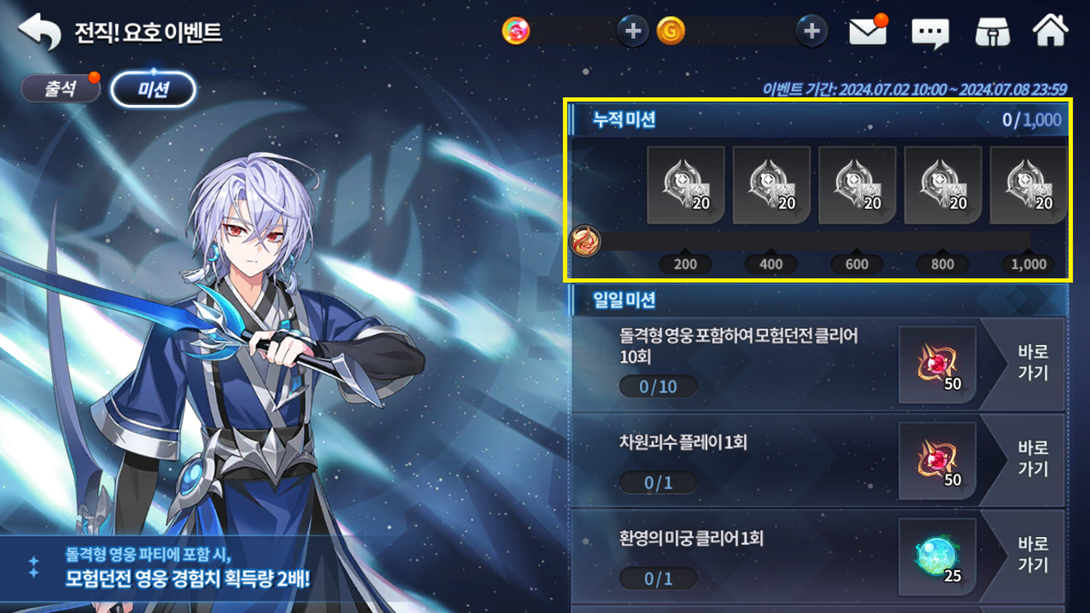Return to lobby via home icon
This screenshot has height=613, width=1090.
click(x=1050, y=31)
